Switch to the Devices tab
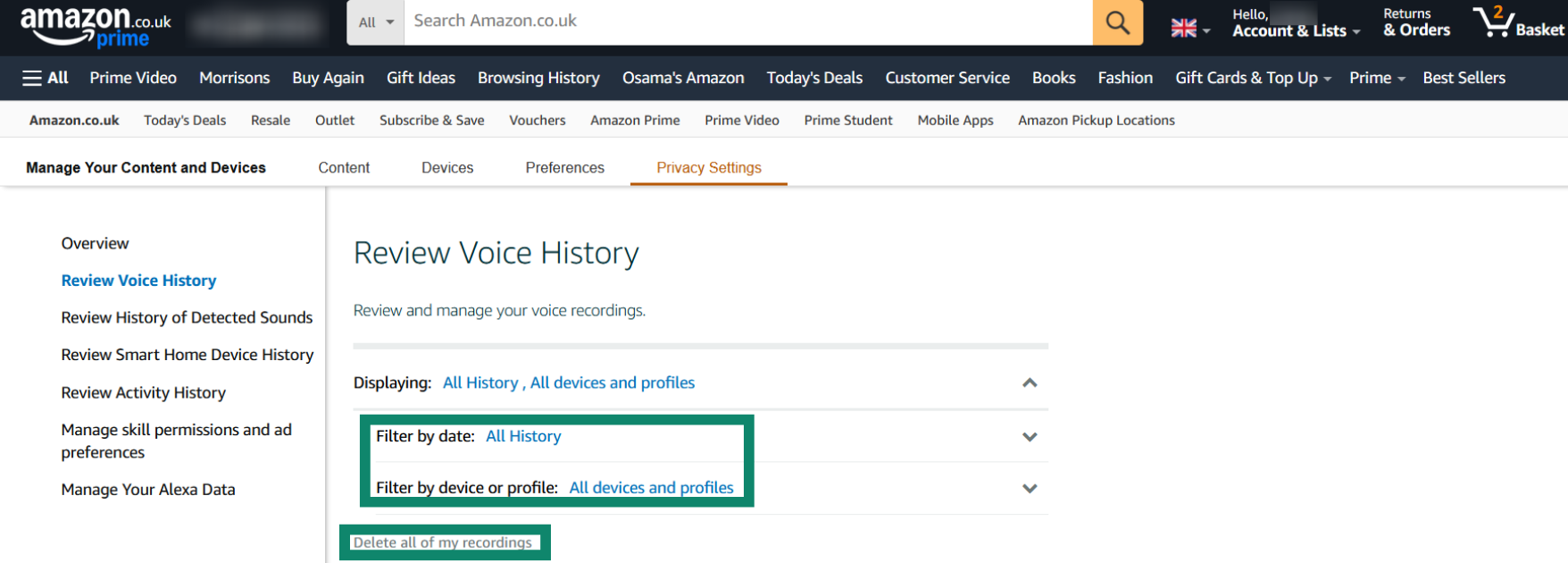 [447, 168]
